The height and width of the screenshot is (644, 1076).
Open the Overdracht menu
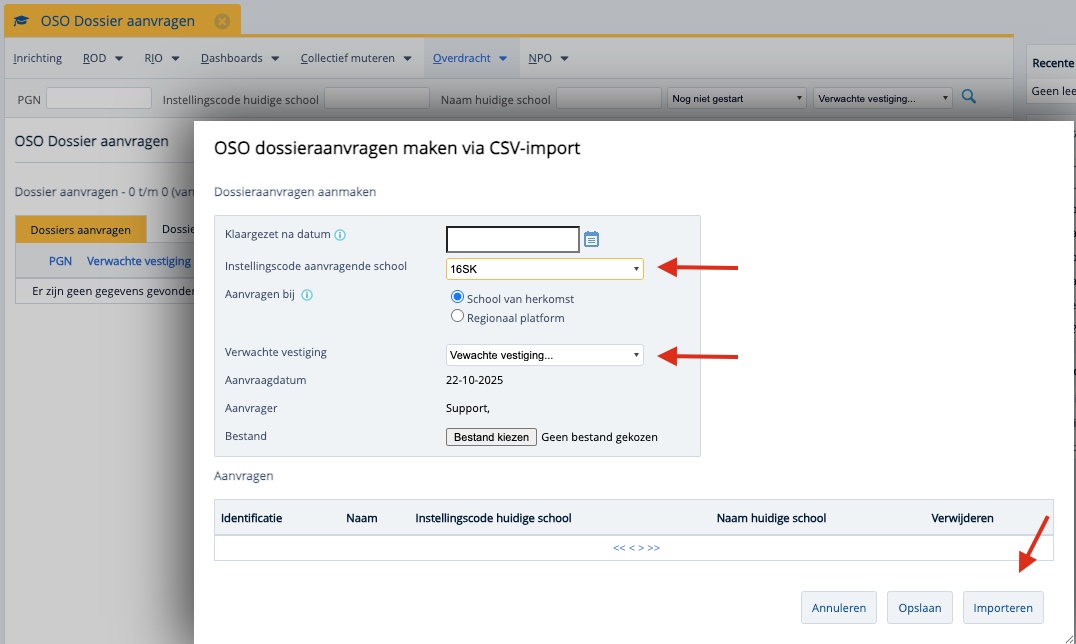(470, 58)
